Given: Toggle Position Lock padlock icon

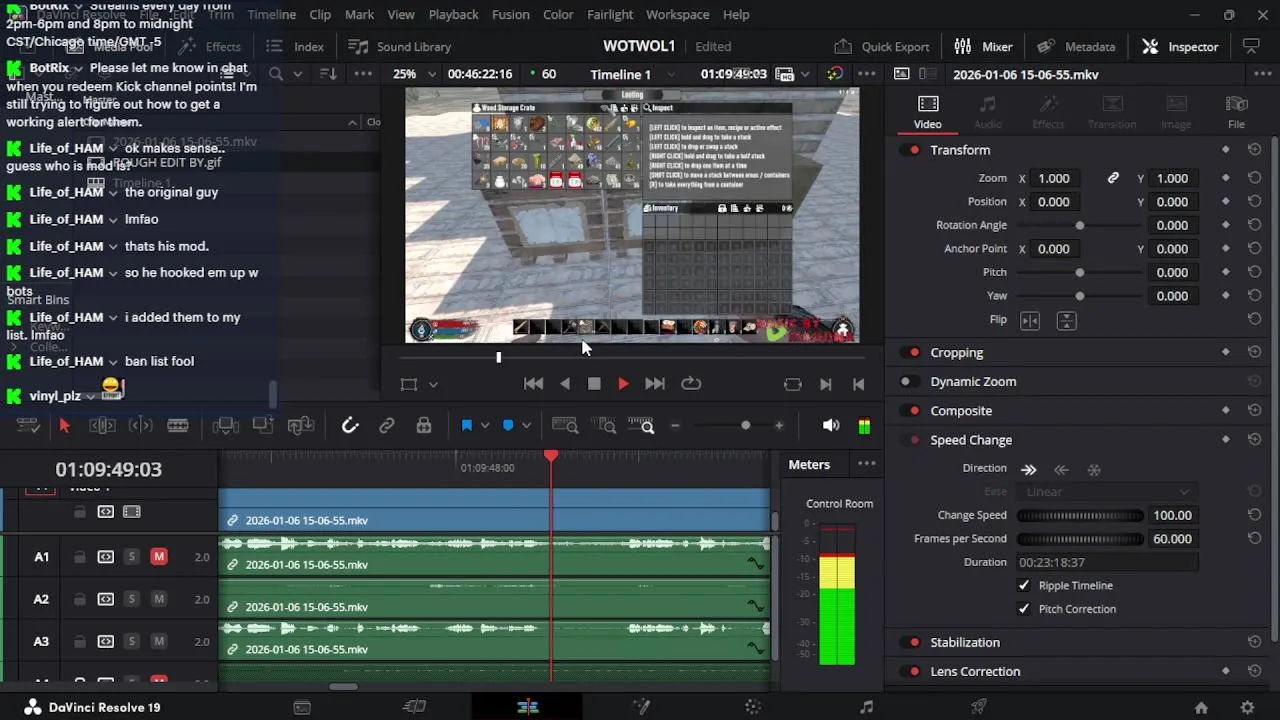Looking at the screenshot, I should tap(424, 426).
